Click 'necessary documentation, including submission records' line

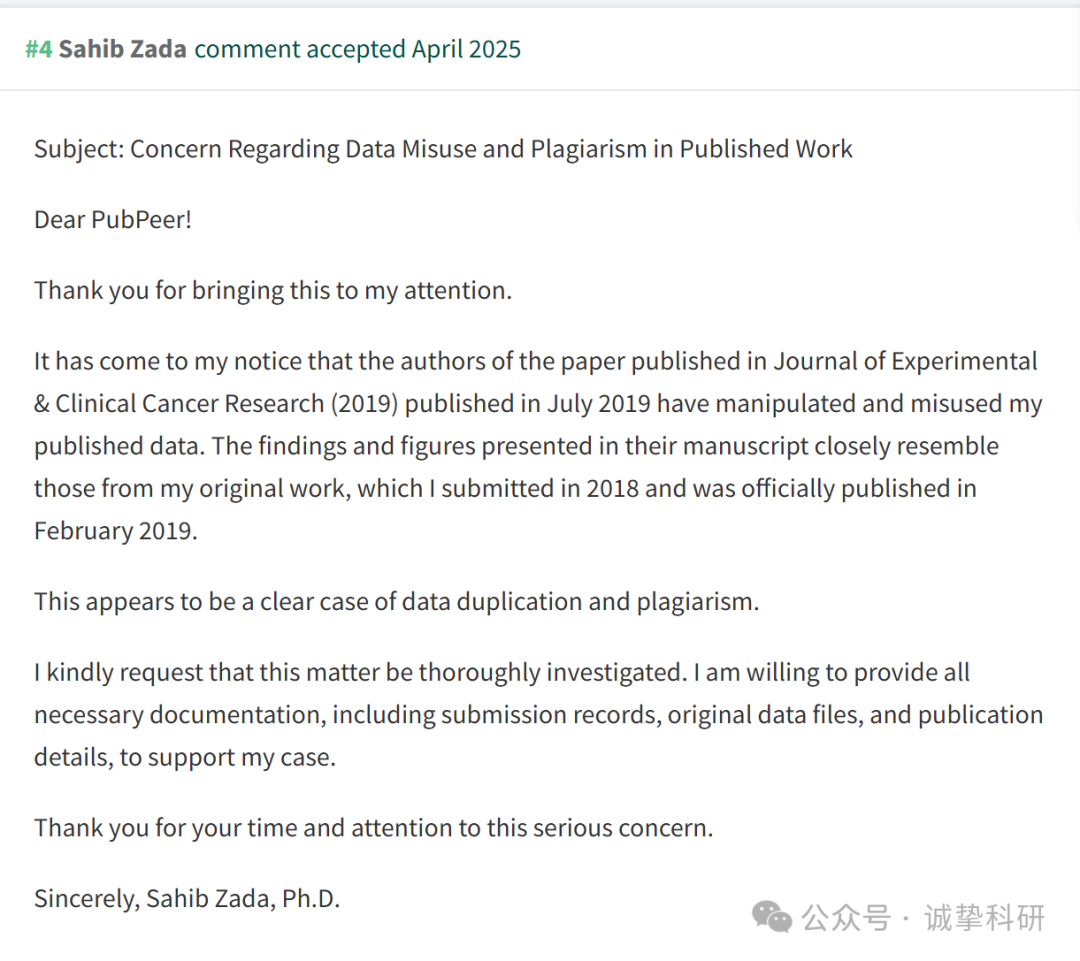point(539,715)
